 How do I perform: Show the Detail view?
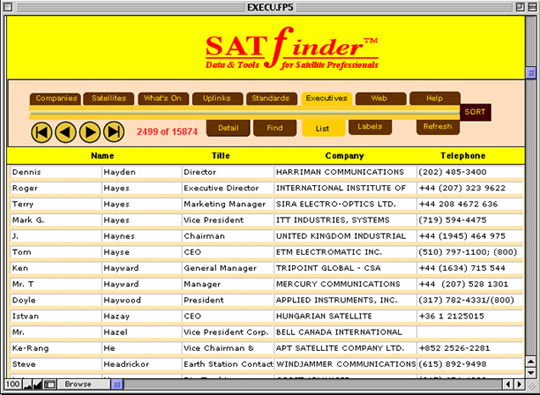(x=228, y=128)
